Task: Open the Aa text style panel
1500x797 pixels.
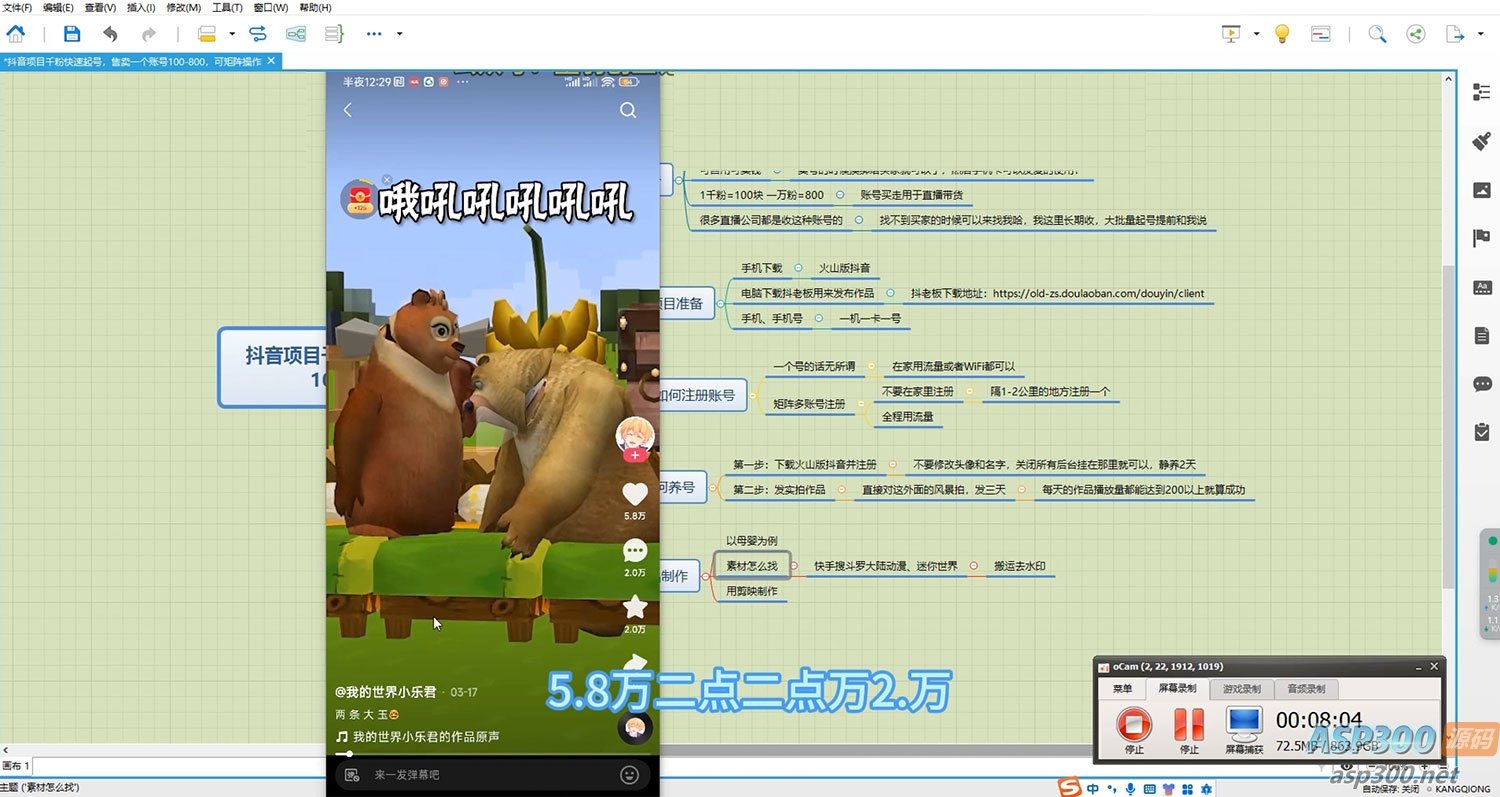Action: point(1482,287)
